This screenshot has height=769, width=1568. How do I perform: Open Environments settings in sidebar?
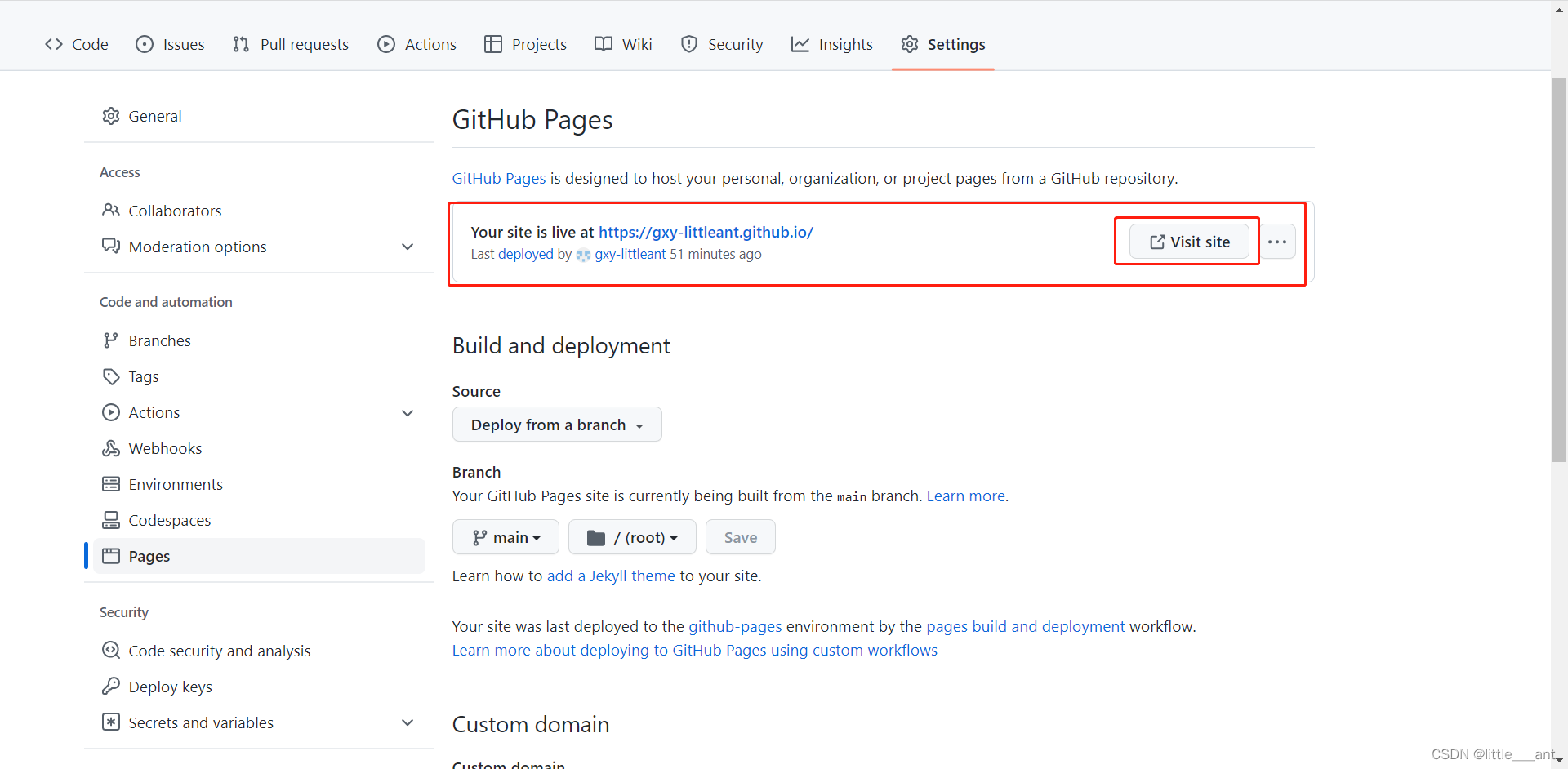pos(260,484)
